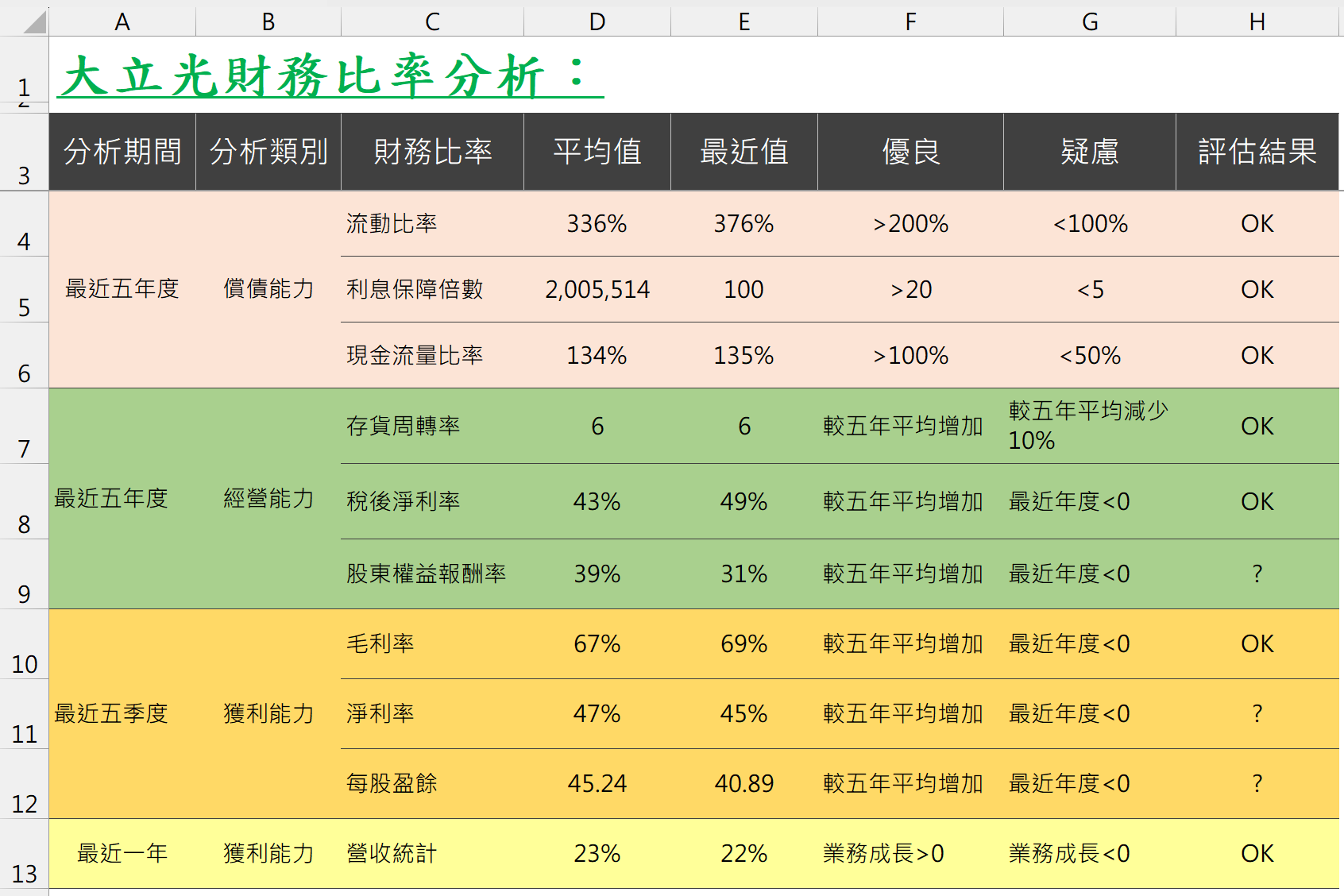The image size is (1344, 896).
Task: Select row 7 header
Action: (24, 426)
